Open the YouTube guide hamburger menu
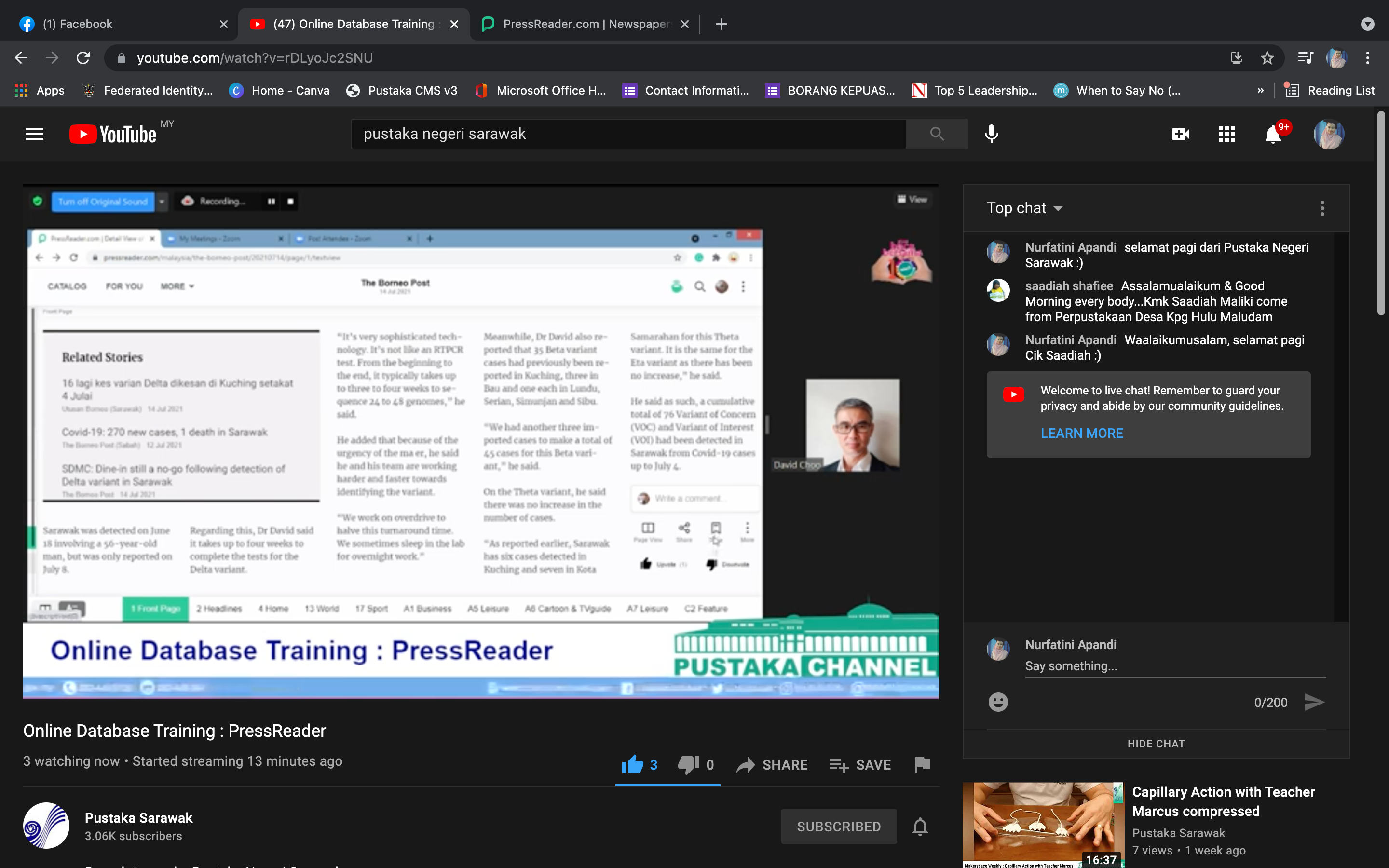The width and height of the screenshot is (1389, 868). [x=34, y=134]
